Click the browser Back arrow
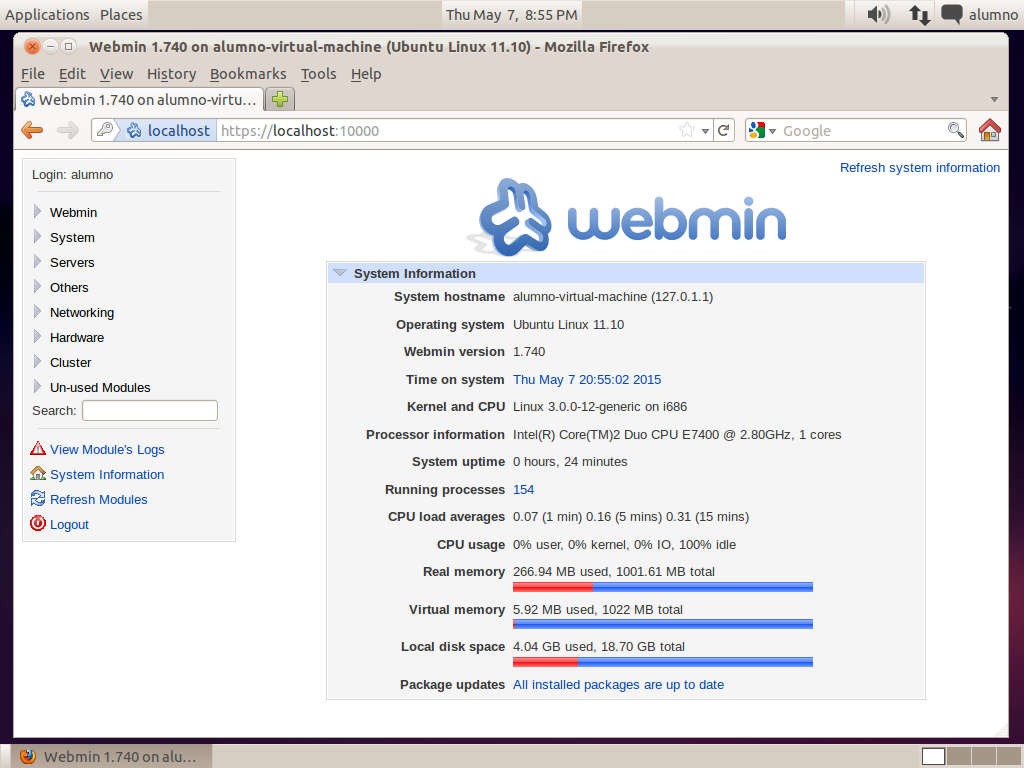This screenshot has height=768, width=1024. click(x=32, y=131)
